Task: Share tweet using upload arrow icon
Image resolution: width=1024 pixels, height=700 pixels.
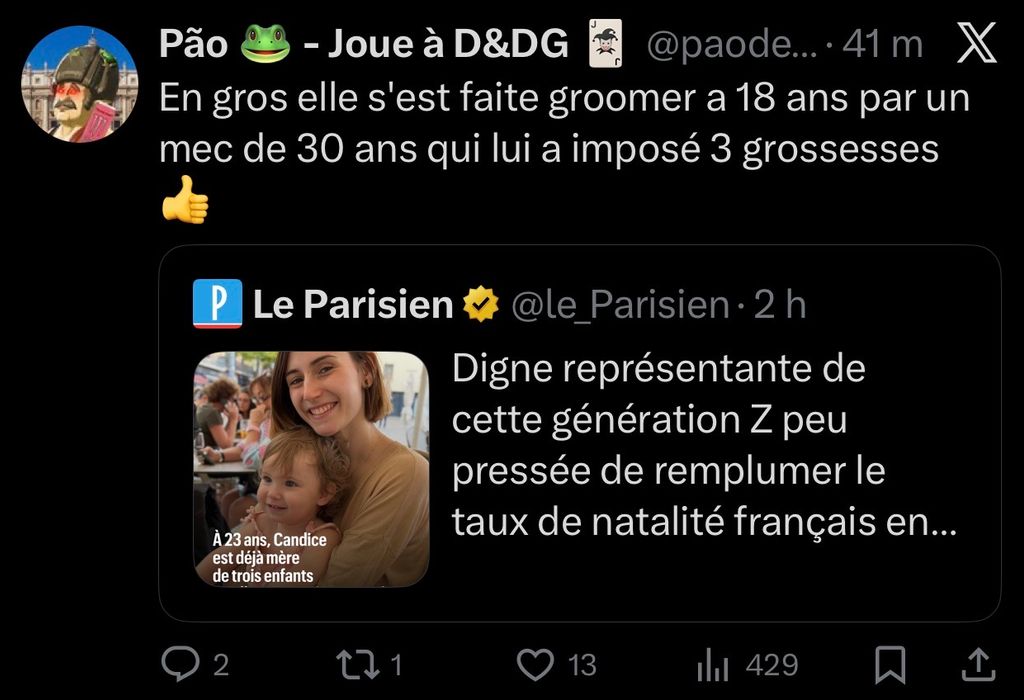Action: (979, 664)
